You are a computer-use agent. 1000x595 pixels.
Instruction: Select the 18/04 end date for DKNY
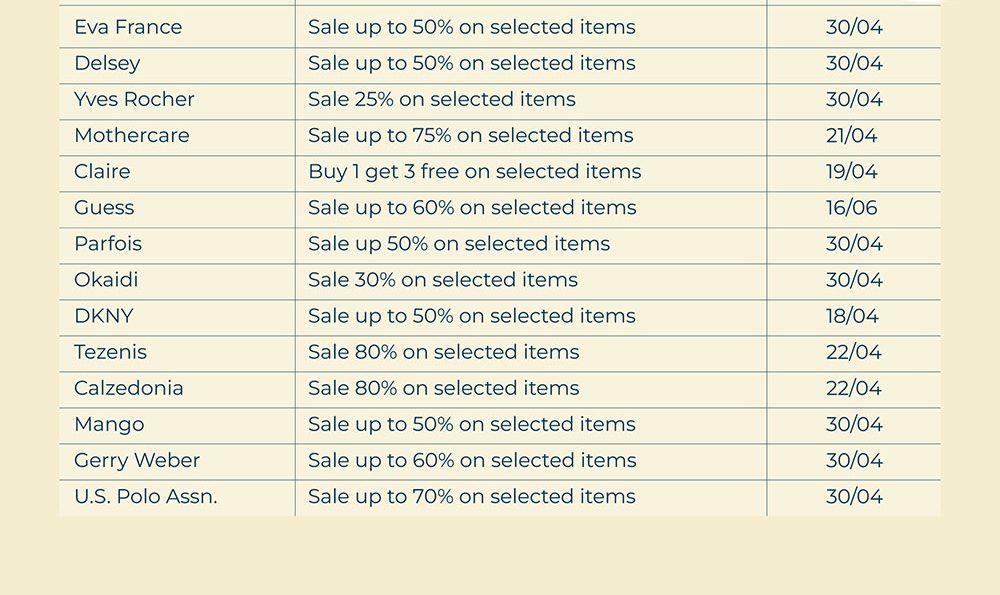click(852, 316)
